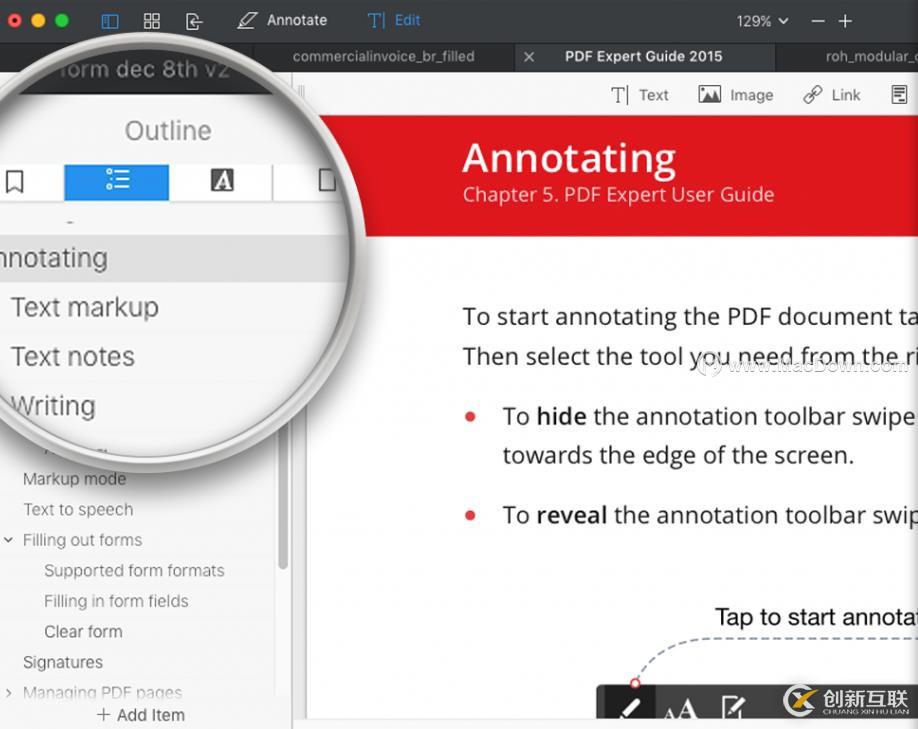918x729 pixels.
Task: Select the PDF Expert Guide 2015 tab
Action: [x=643, y=57]
